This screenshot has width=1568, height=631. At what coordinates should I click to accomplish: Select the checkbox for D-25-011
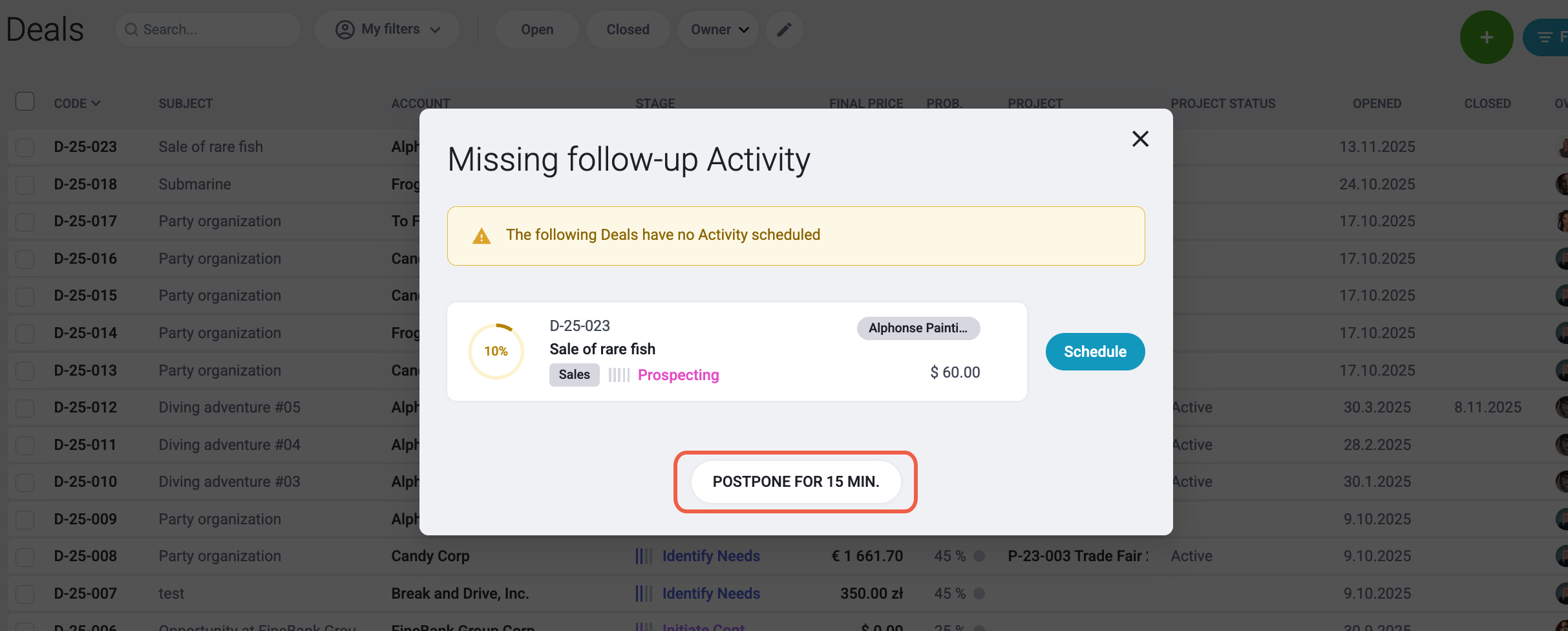point(25,445)
